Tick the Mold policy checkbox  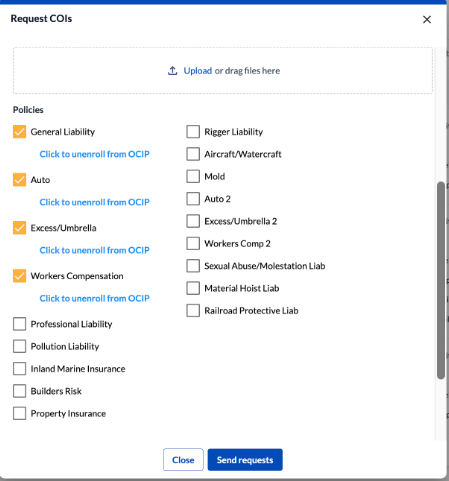193,176
